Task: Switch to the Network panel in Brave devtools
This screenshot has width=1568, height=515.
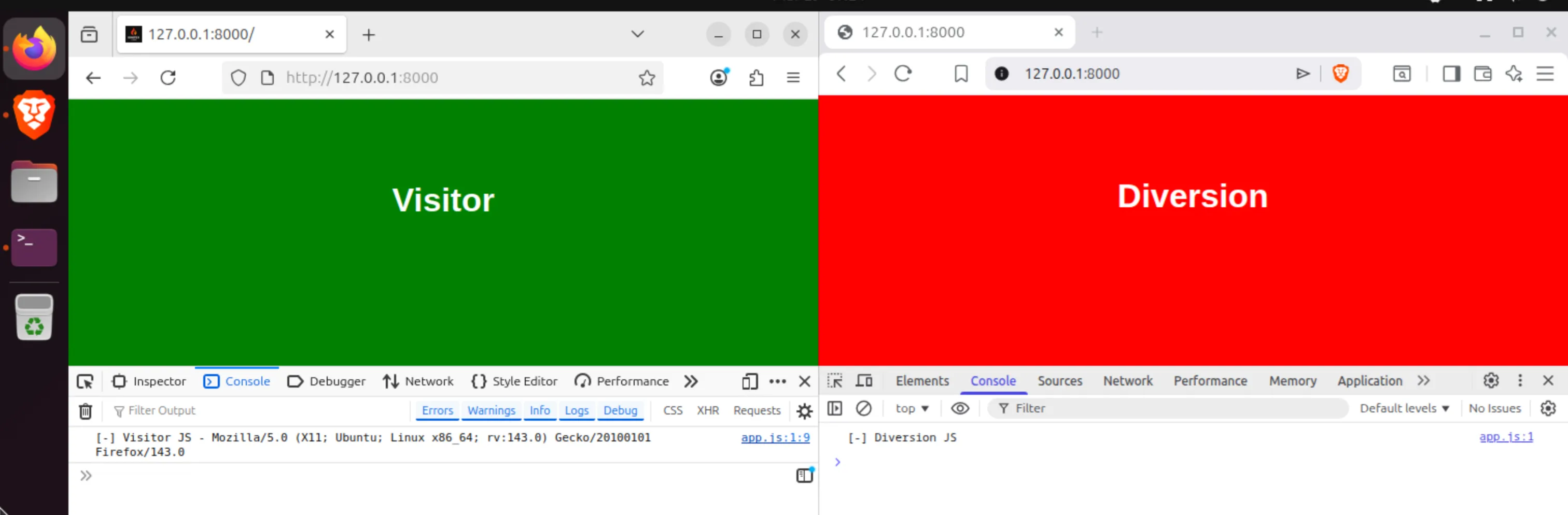Action: (1127, 381)
